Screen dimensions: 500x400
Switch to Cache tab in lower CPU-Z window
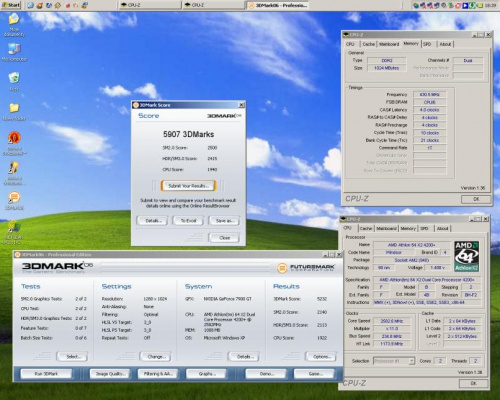[366, 228]
